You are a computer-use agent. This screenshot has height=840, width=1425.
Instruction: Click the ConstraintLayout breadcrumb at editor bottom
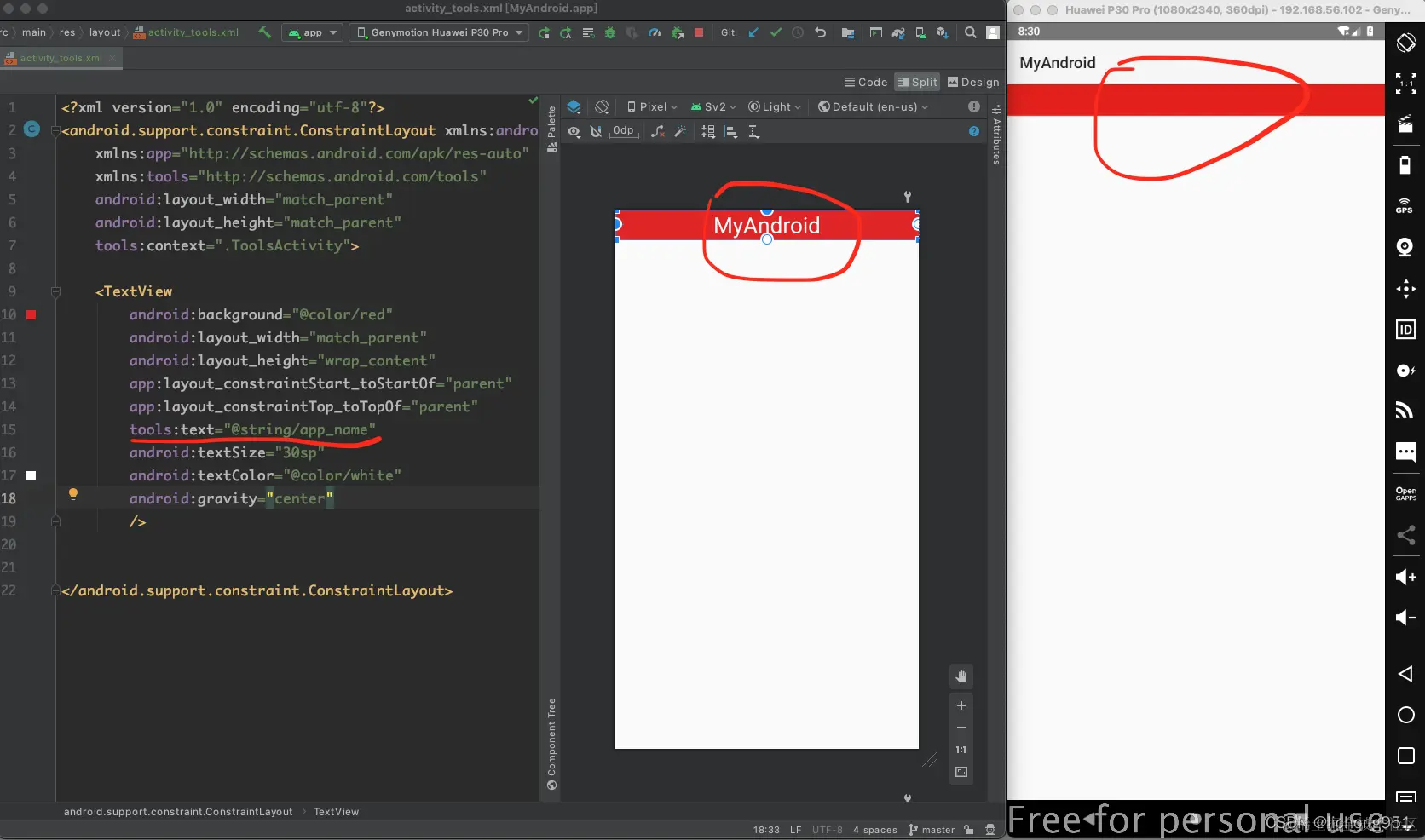[178, 812]
